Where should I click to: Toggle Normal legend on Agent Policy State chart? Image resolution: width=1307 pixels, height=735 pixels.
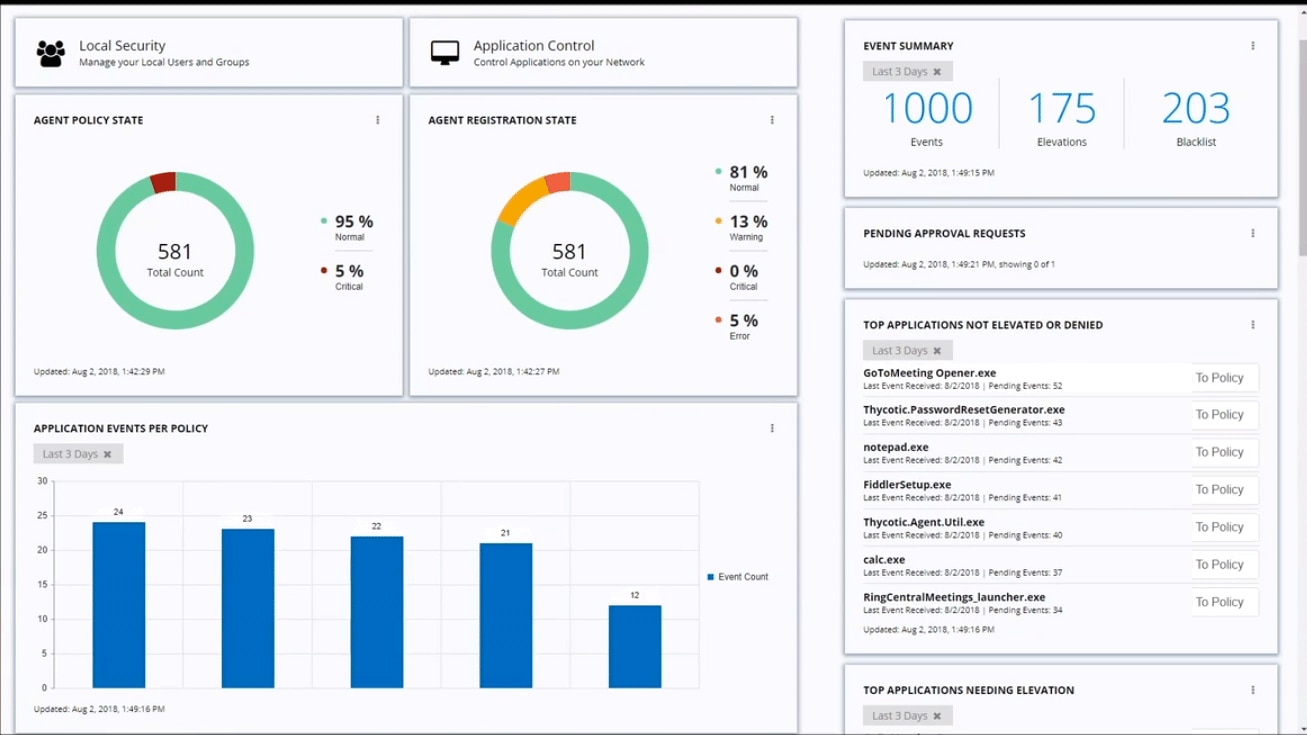[x=347, y=226]
